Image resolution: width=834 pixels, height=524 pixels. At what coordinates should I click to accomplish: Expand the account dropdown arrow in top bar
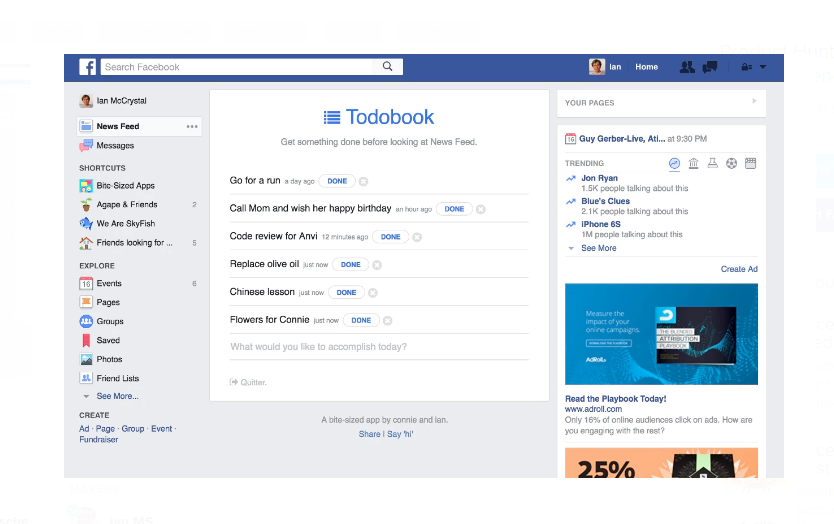click(763, 67)
